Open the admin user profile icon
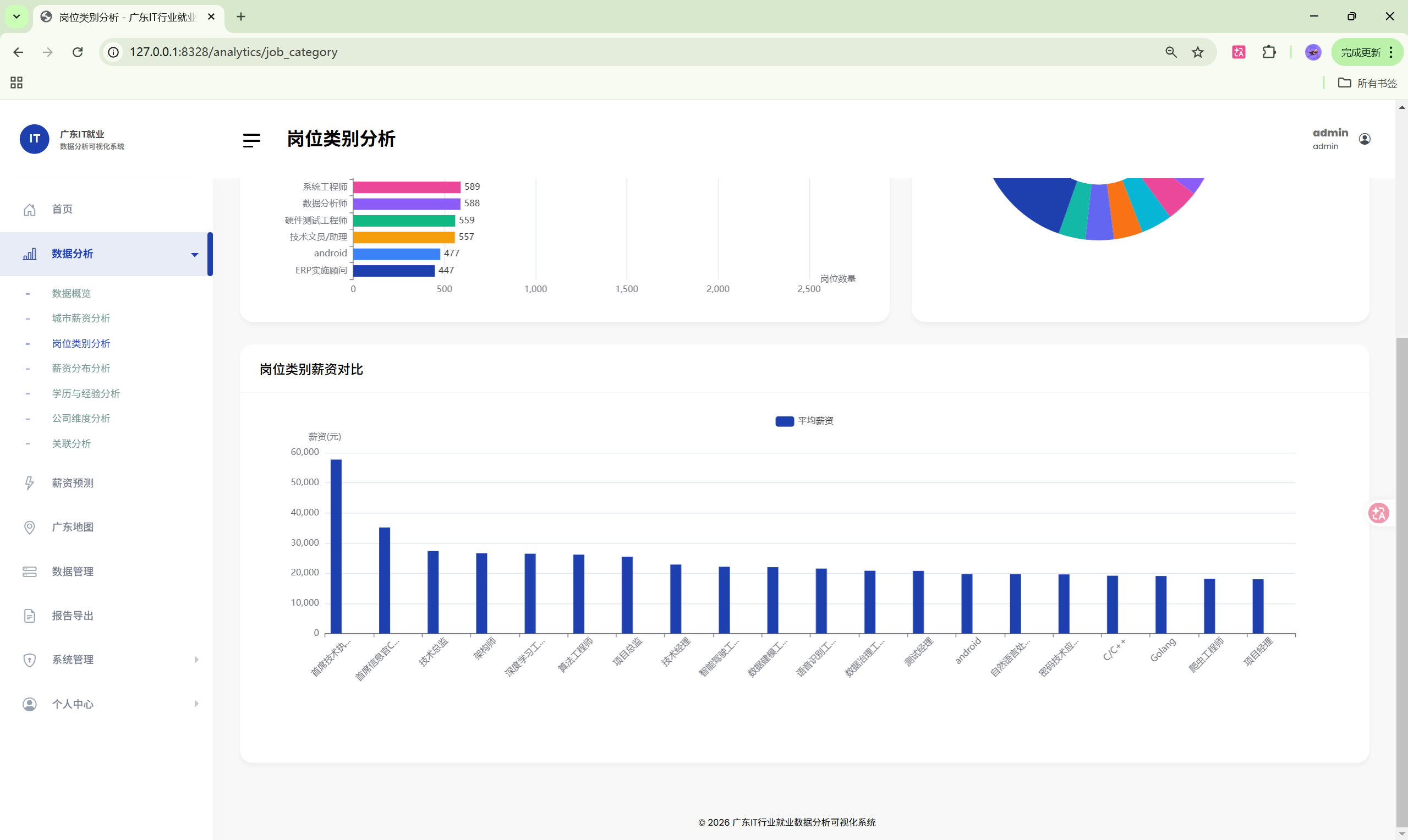 1365,139
